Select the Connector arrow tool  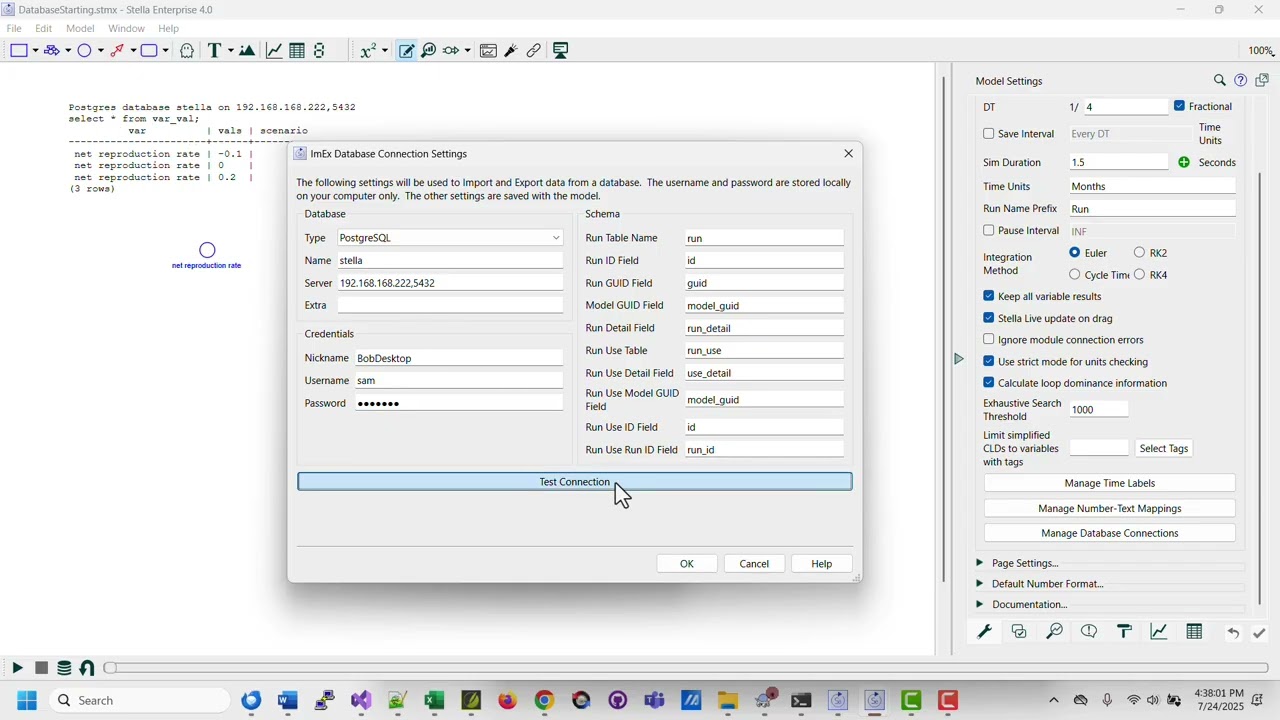point(117,50)
